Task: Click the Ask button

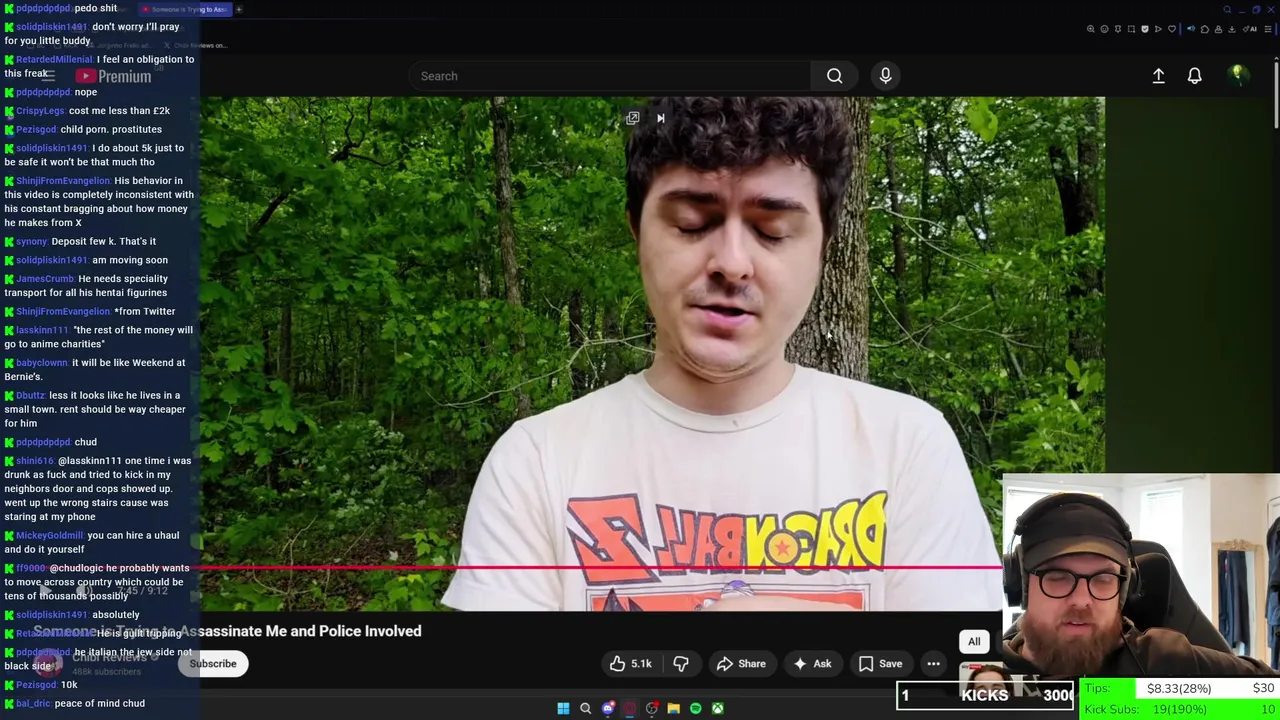Action: pyautogui.click(x=812, y=664)
